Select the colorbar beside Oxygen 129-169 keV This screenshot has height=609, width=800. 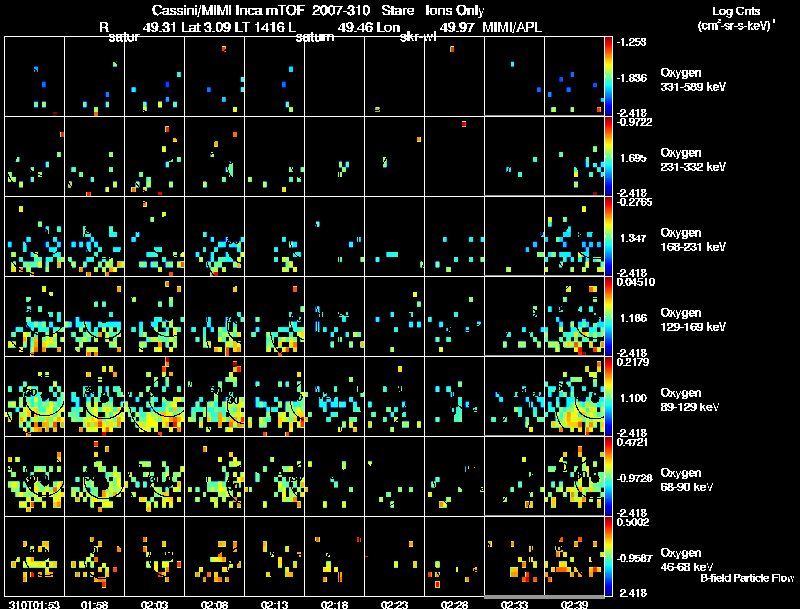[x=608, y=316]
